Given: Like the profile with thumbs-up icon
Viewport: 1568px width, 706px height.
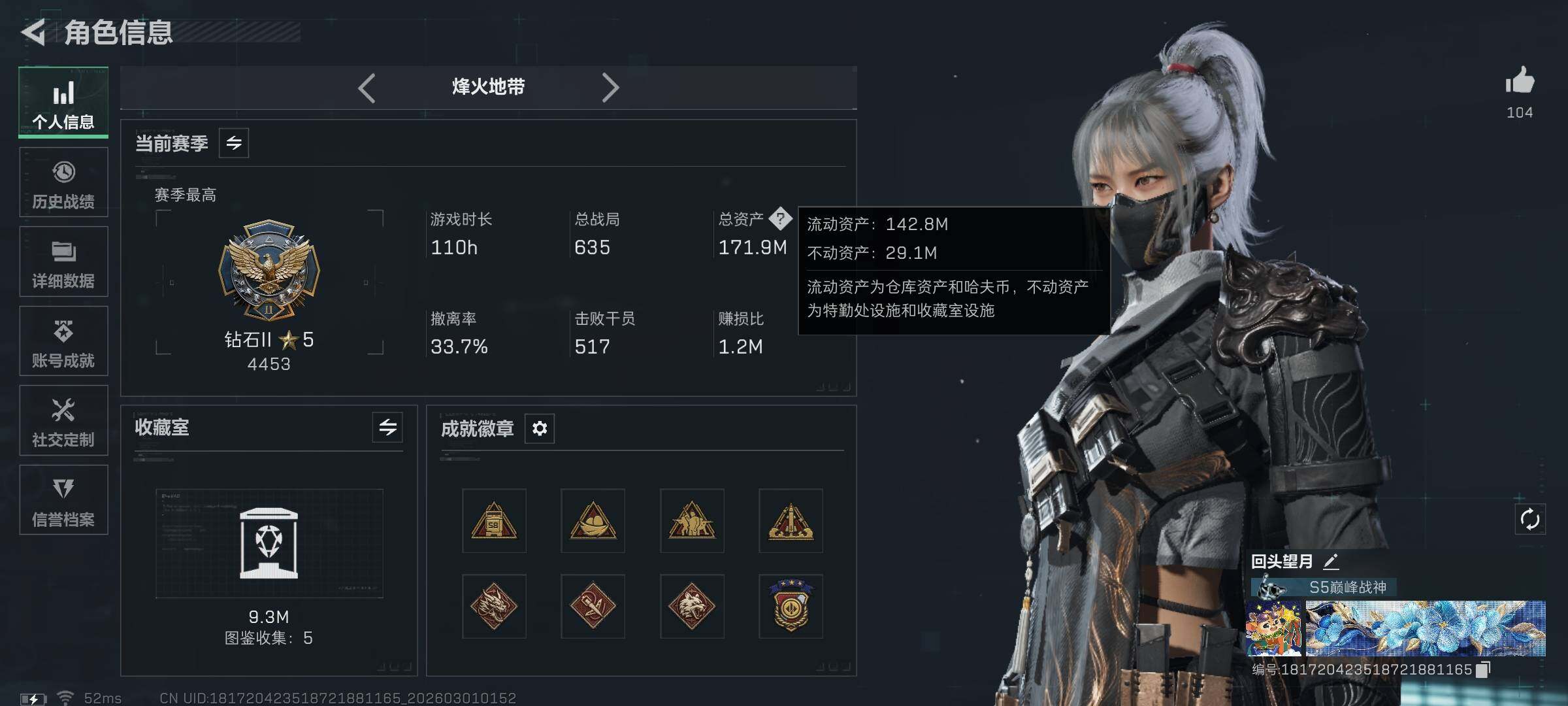Looking at the screenshot, I should pyautogui.click(x=1520, y=82).
